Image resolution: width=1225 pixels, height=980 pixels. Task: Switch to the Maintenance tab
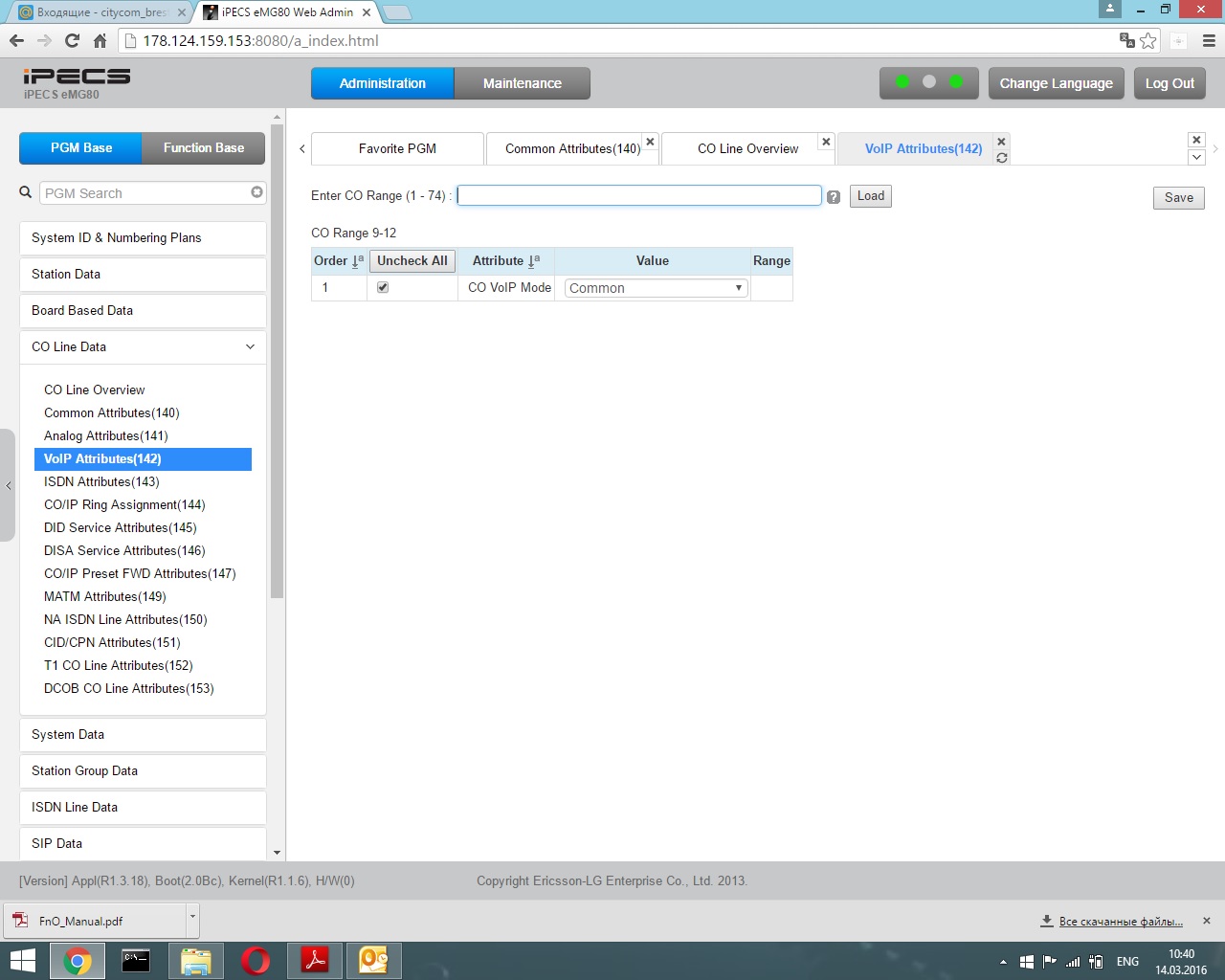pos(522,83)
